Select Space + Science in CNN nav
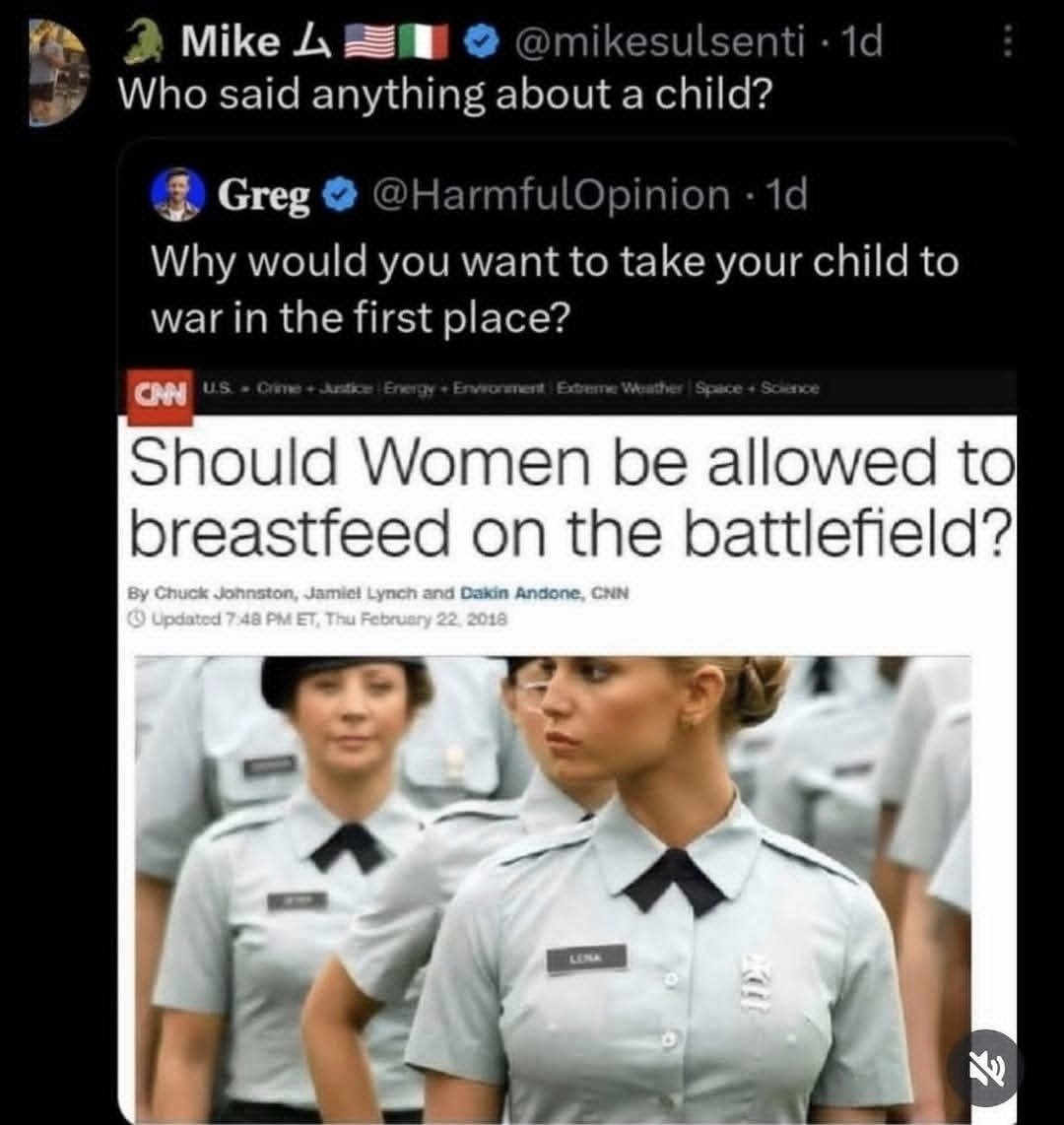 click(759, 388)
